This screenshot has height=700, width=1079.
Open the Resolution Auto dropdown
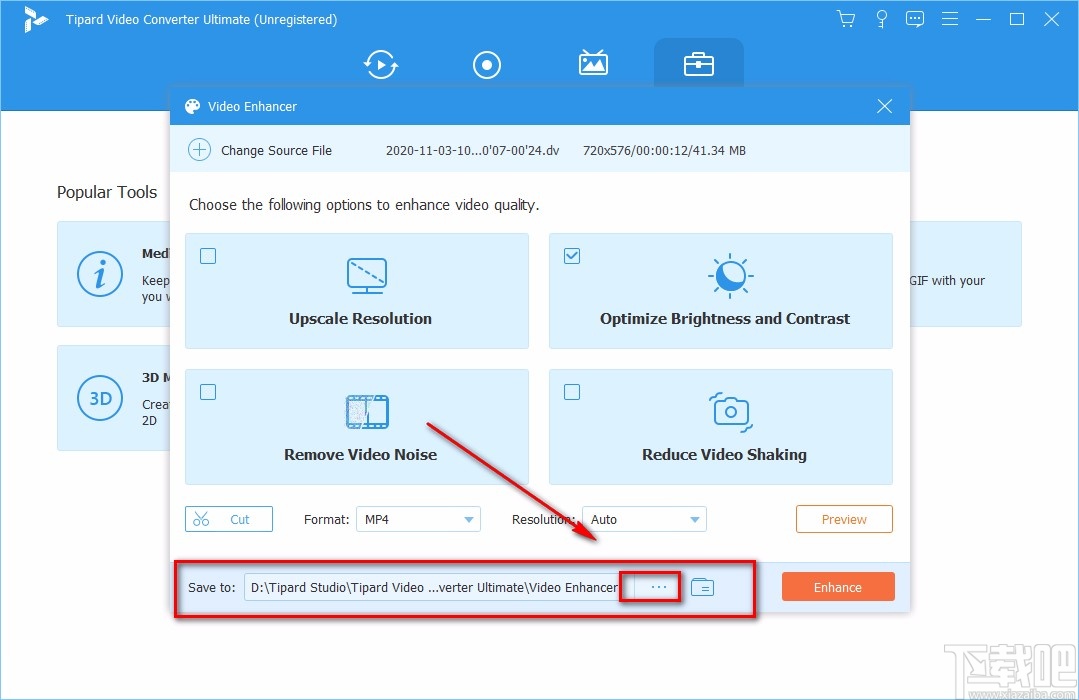644,519
